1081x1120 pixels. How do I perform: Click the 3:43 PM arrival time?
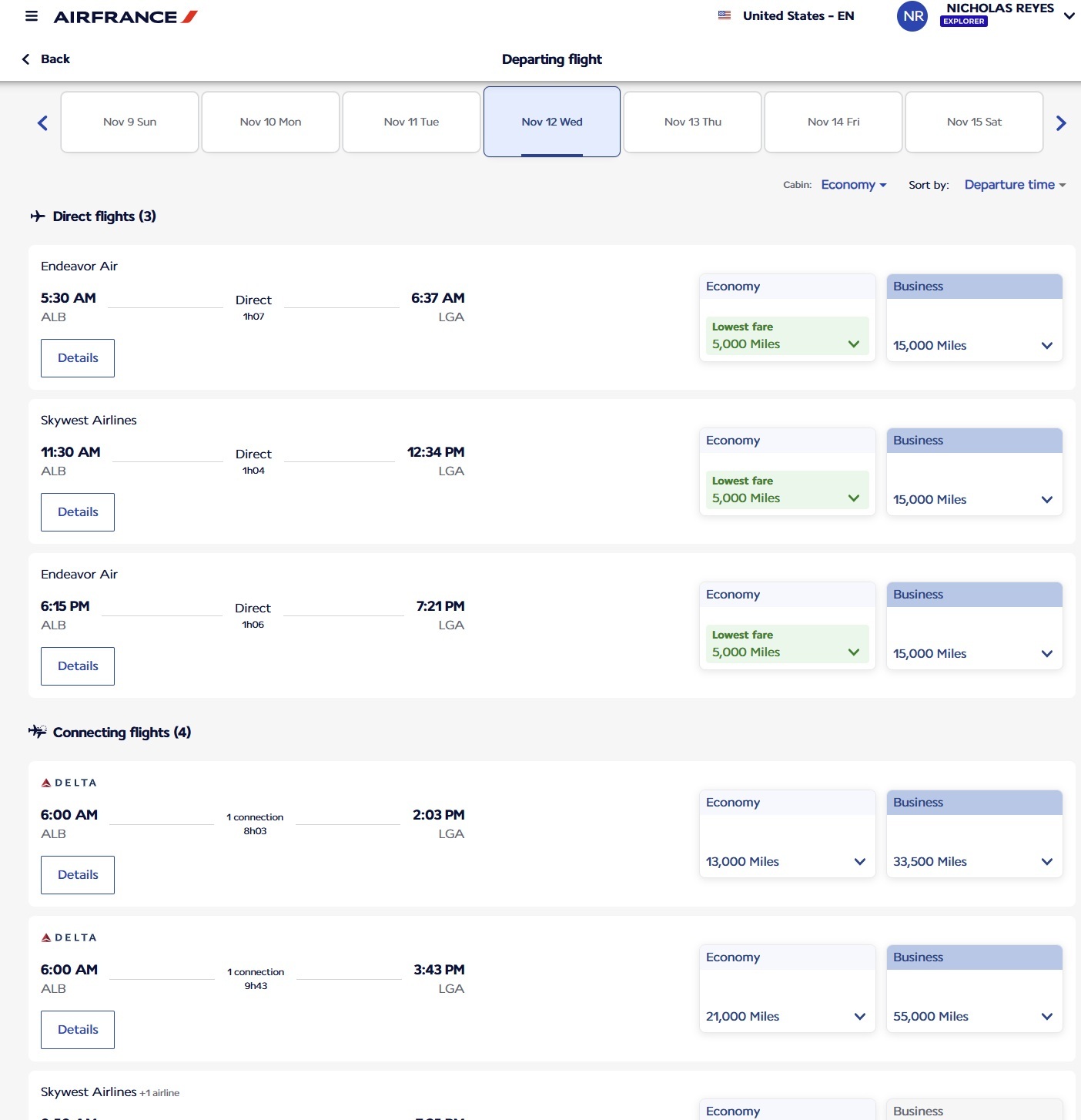click(440, 970)
